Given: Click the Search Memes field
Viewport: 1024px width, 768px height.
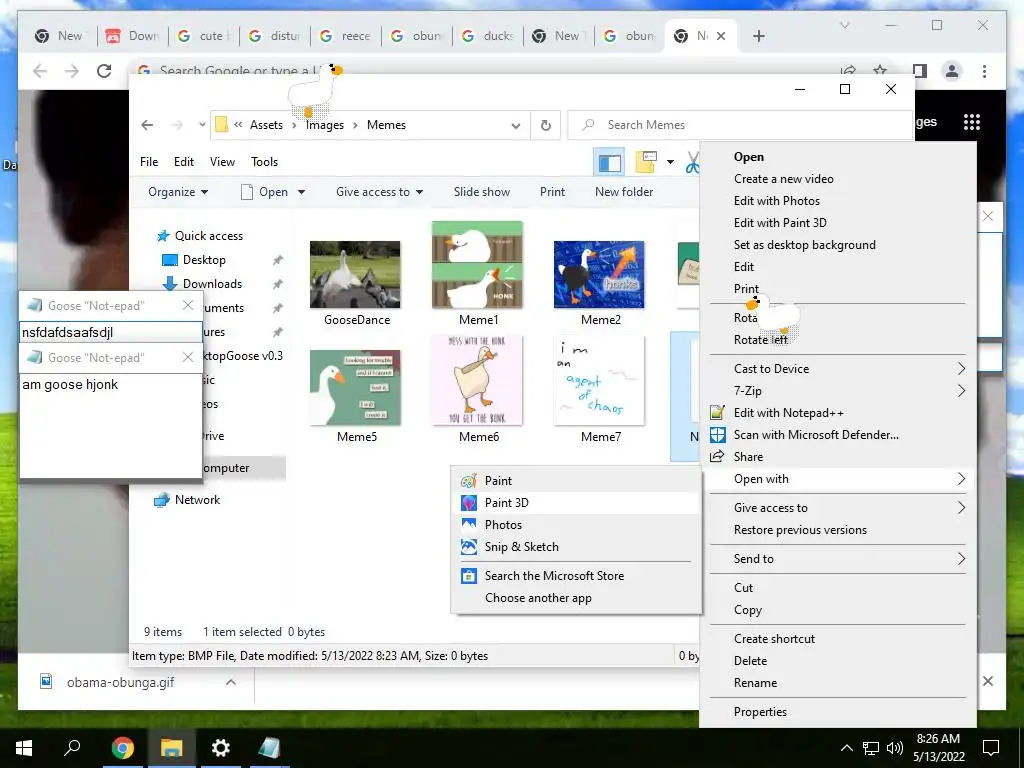Looking at the screenshot, I should [739, 125].
